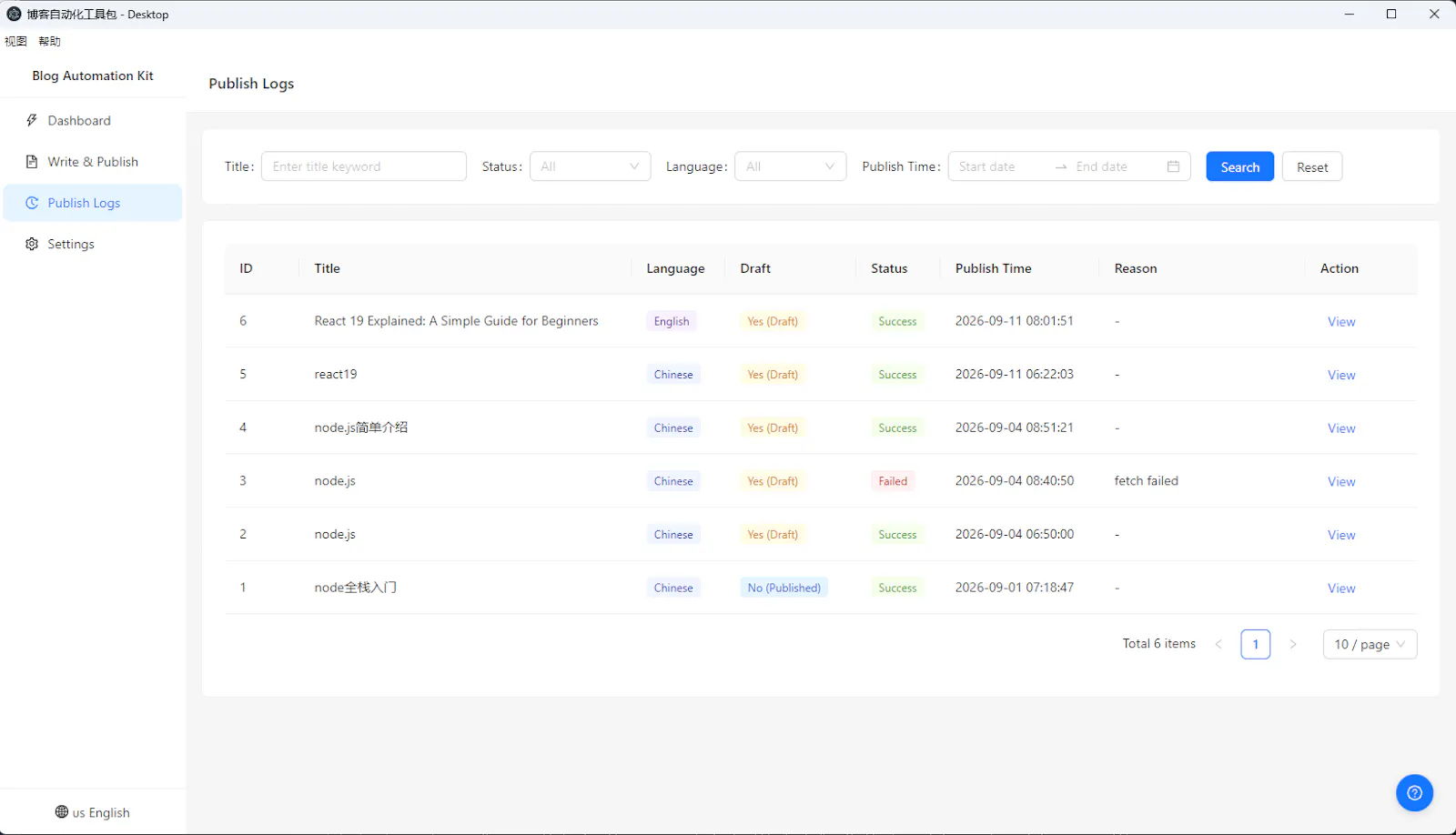Click the English language tag
The width and height of the screenshot is (1456, 835).
tap(672, 321)
